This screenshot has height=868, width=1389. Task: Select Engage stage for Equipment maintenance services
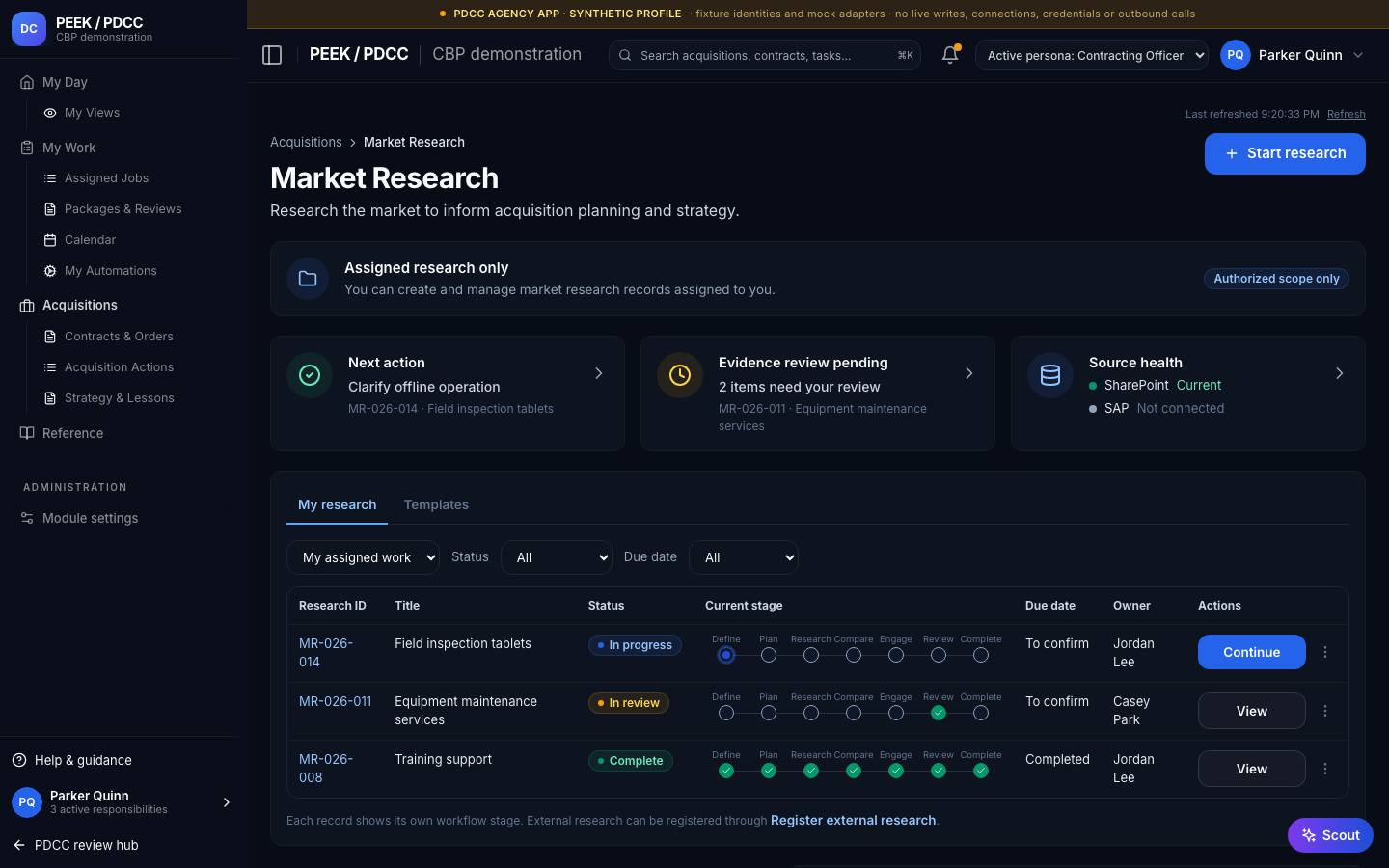[x=896, y=713]
